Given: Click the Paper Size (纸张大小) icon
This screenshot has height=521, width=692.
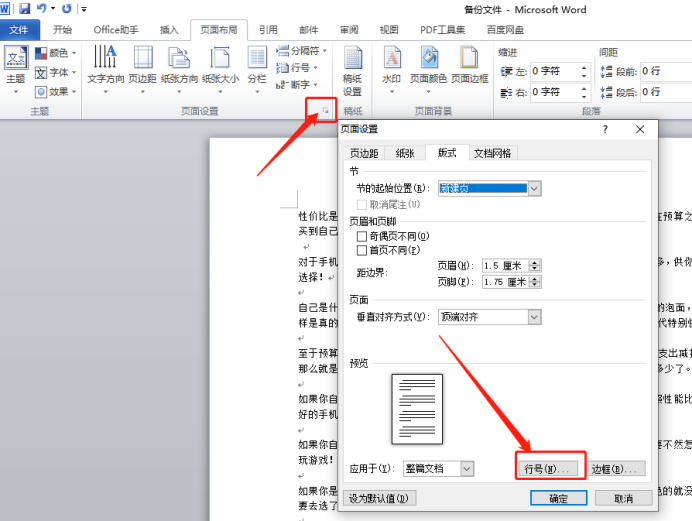Looking at the screenshot, I should pyautogui.click(x=220, y=57).
